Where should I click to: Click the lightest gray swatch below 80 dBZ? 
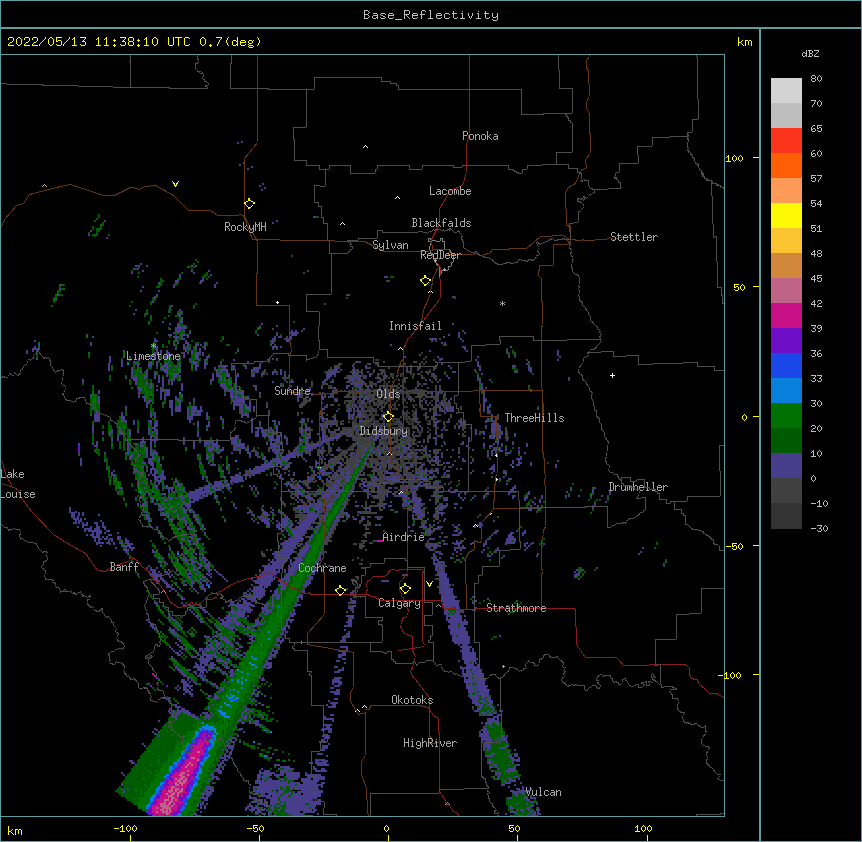point(786,90)
